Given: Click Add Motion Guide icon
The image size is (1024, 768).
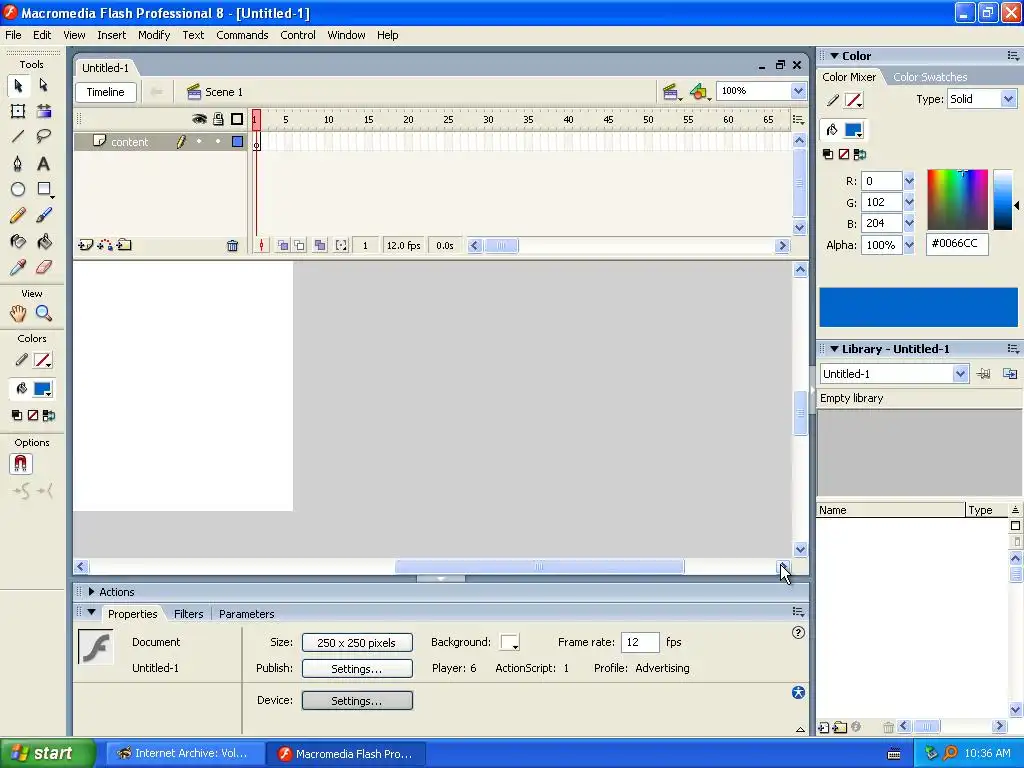Looking at the screenshot, I should click(x=105, y=246).
